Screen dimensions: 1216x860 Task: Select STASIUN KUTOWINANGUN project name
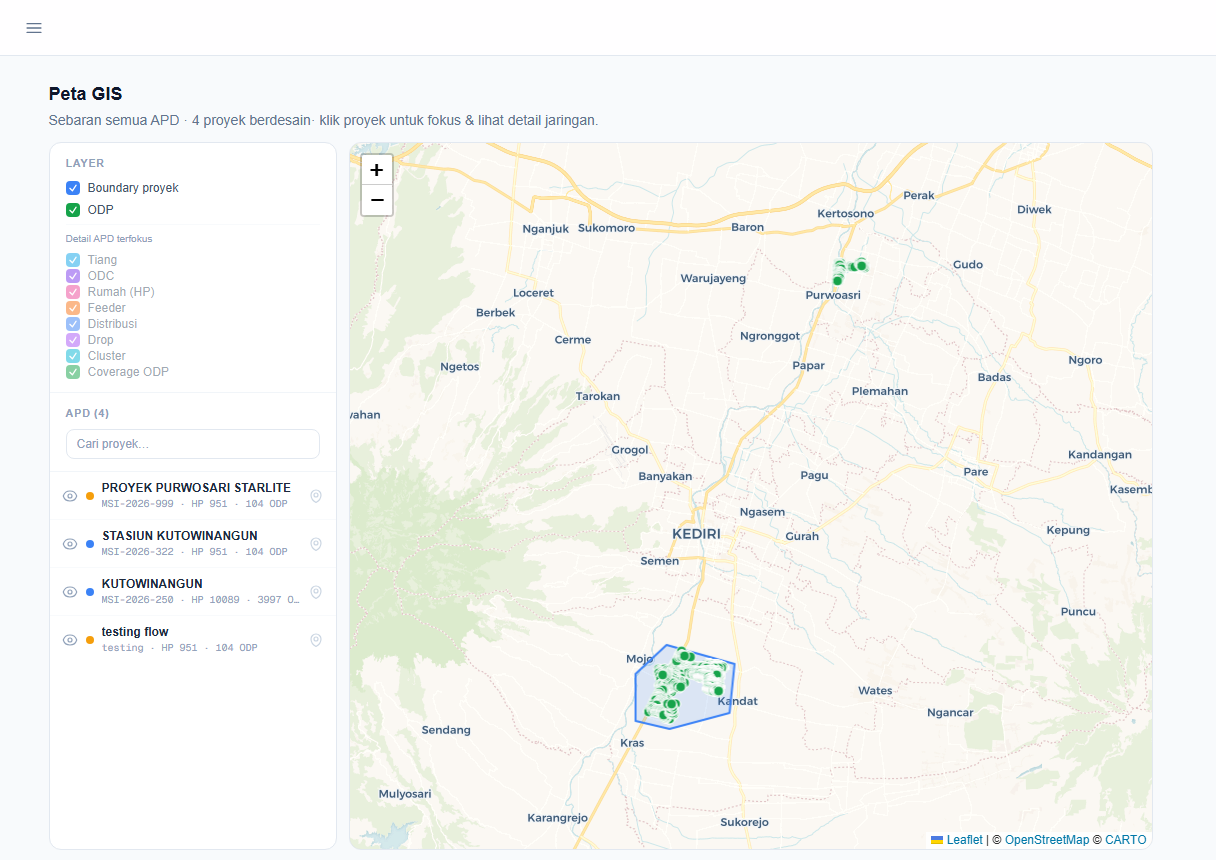(x=180, y=536)
